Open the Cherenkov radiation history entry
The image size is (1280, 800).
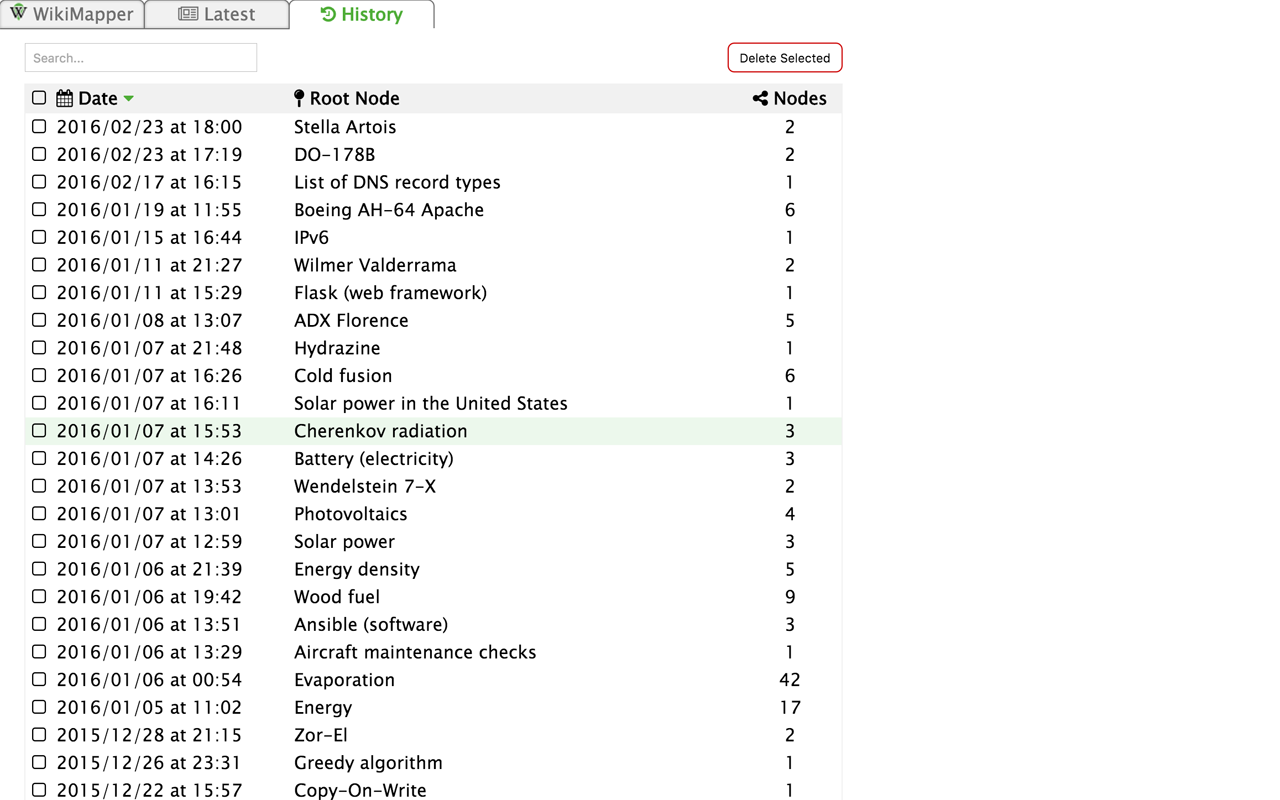click(380, 431)
